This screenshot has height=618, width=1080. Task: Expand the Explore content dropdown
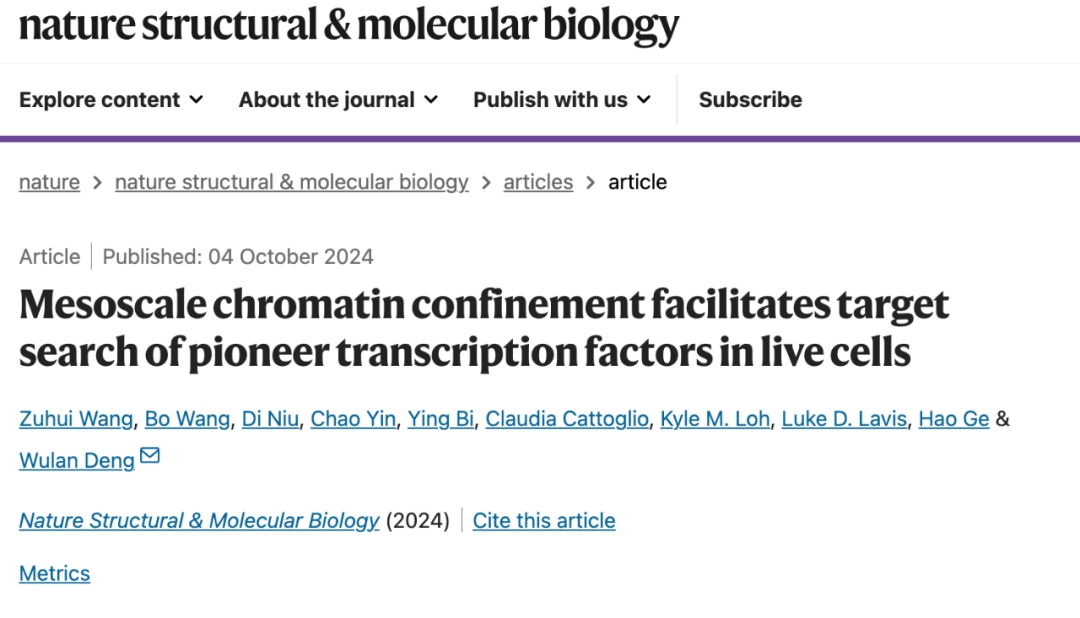click(111, 100)
